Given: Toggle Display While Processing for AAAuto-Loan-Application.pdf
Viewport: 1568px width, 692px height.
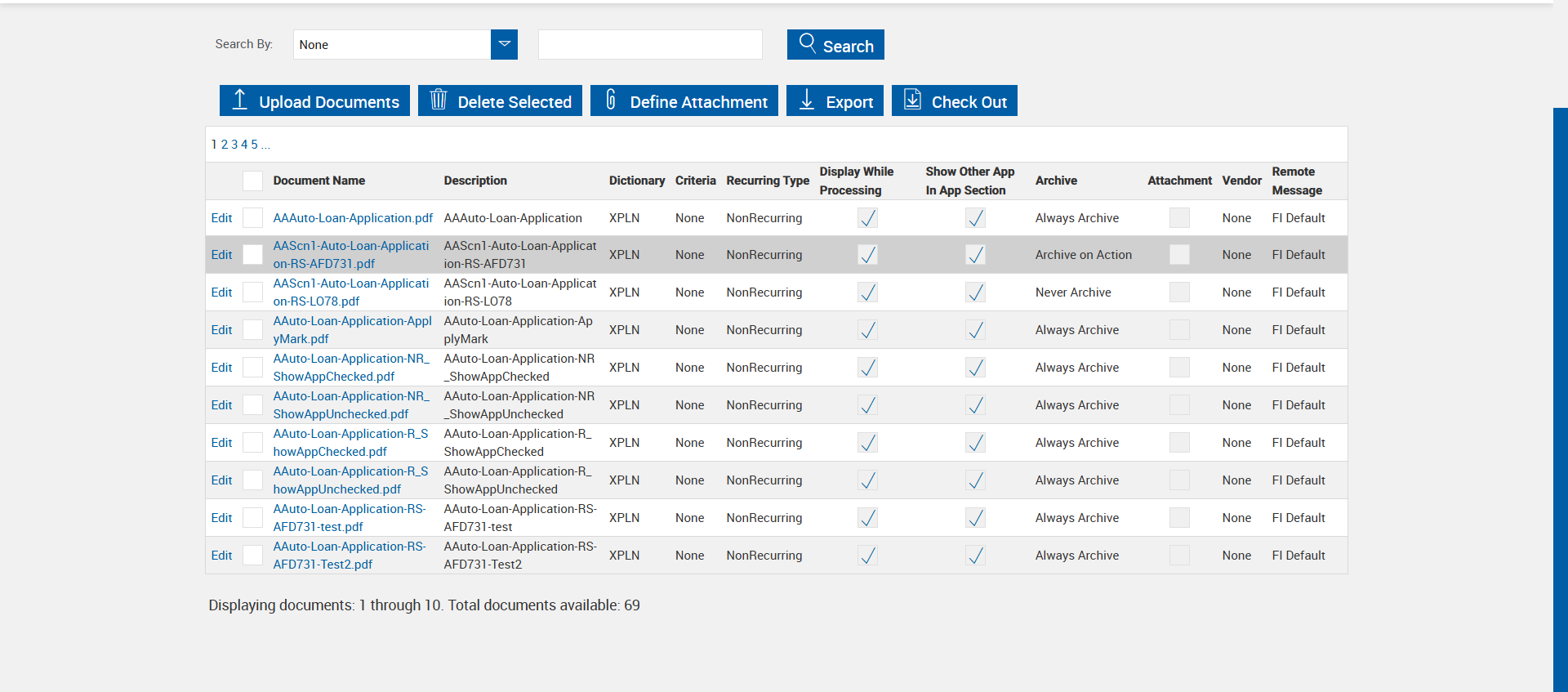Looking at the screenshot, I should coord(867,218).
